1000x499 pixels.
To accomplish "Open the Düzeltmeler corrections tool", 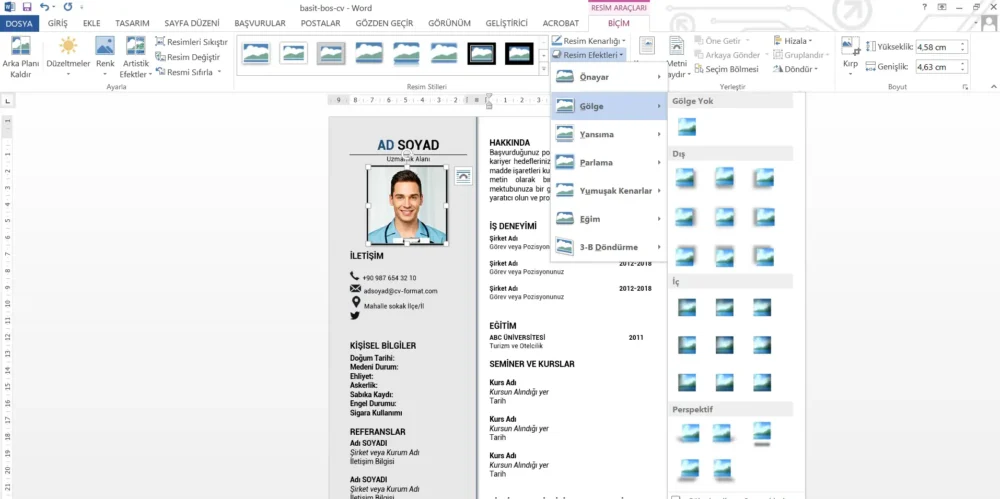I will [68, 57].
